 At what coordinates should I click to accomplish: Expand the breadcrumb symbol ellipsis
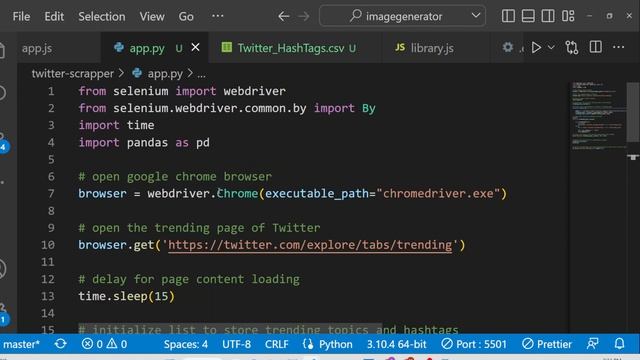coord(202,74)
